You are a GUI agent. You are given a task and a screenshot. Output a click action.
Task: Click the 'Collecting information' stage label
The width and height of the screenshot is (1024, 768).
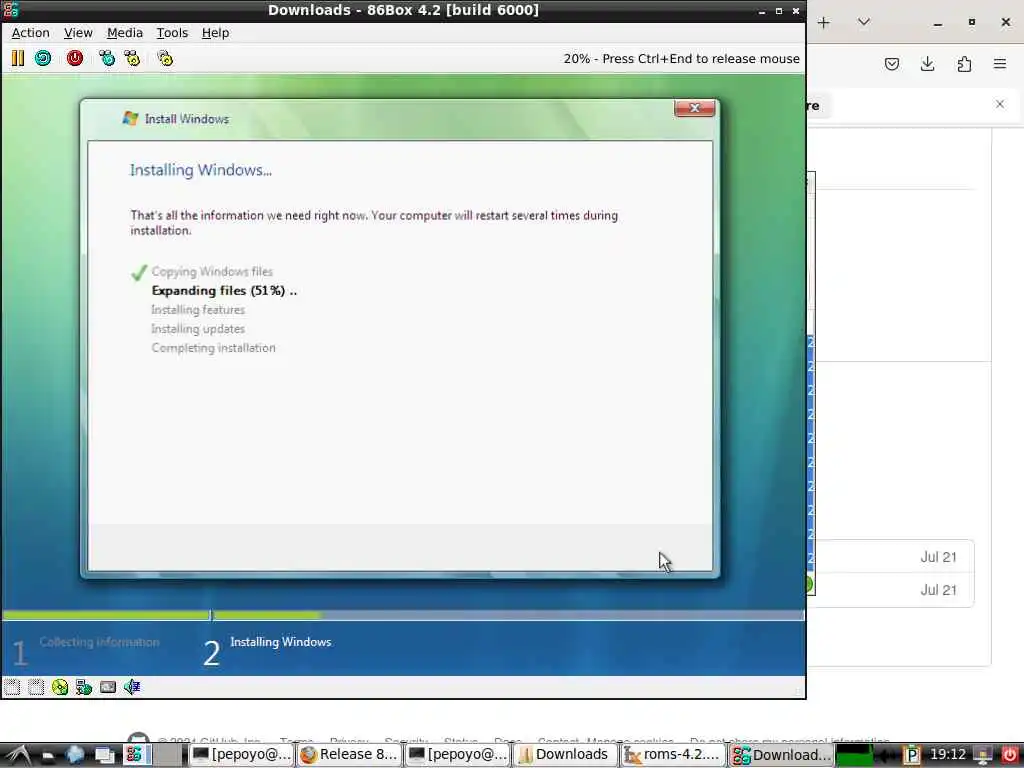click(99, 642)
